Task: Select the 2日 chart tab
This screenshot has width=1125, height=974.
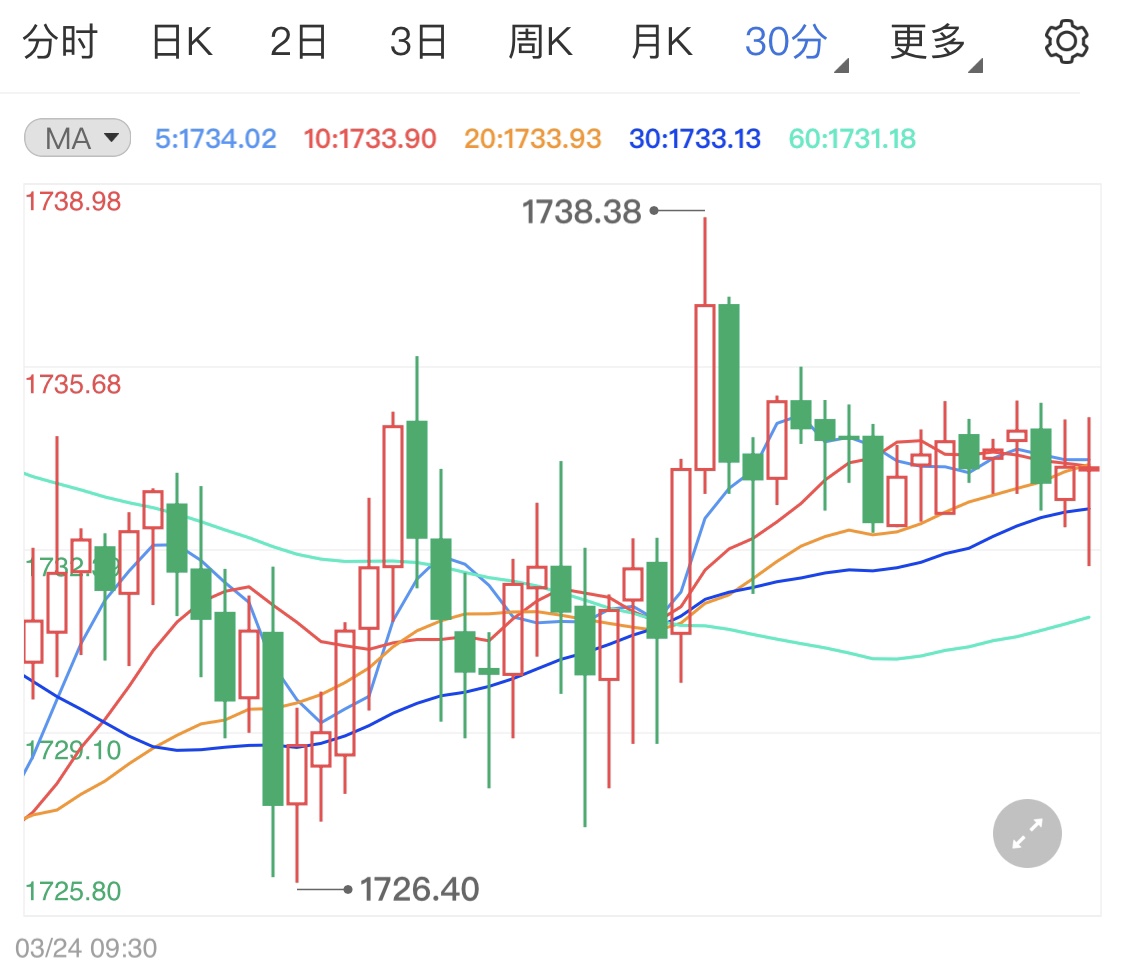Action: tap(298, 42)
